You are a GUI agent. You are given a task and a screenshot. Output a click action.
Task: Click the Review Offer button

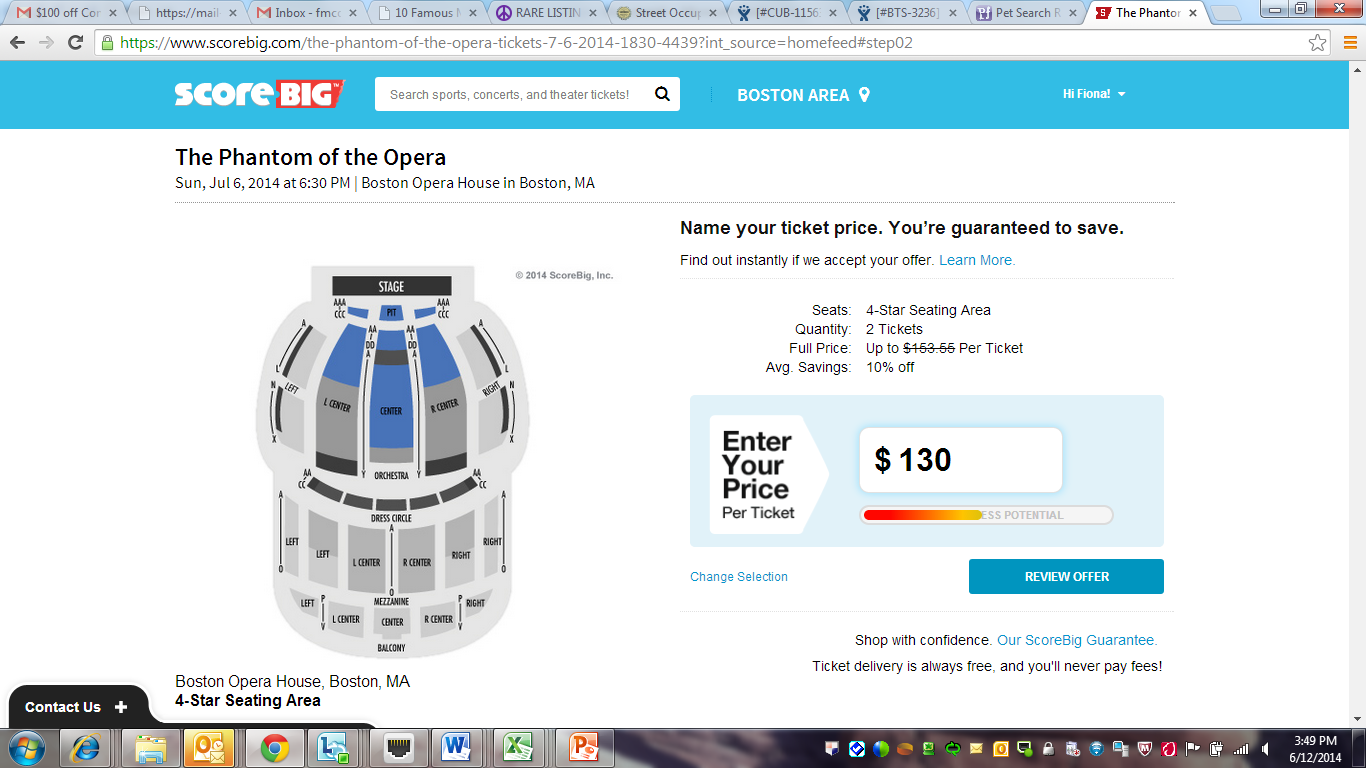click(1066, 577)
